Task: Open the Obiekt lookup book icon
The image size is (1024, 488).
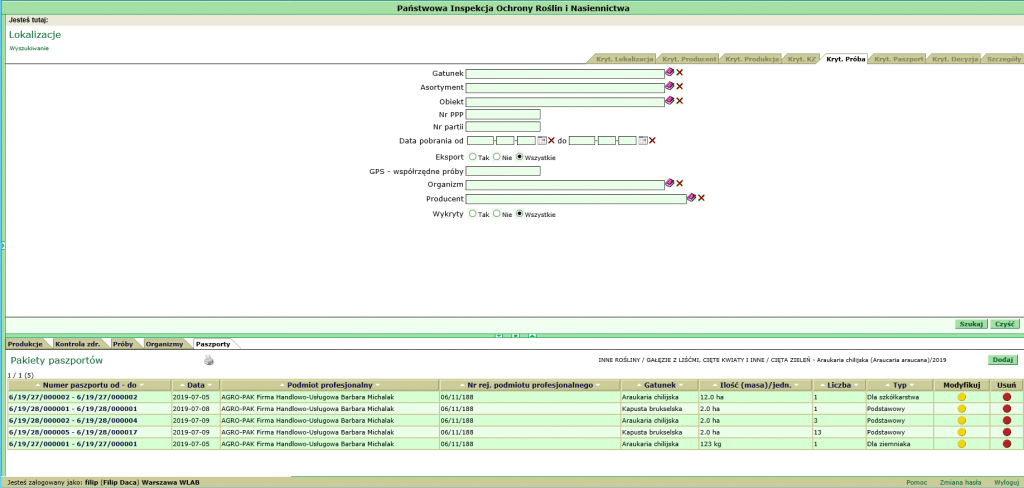Action: [x=670, y=101]
